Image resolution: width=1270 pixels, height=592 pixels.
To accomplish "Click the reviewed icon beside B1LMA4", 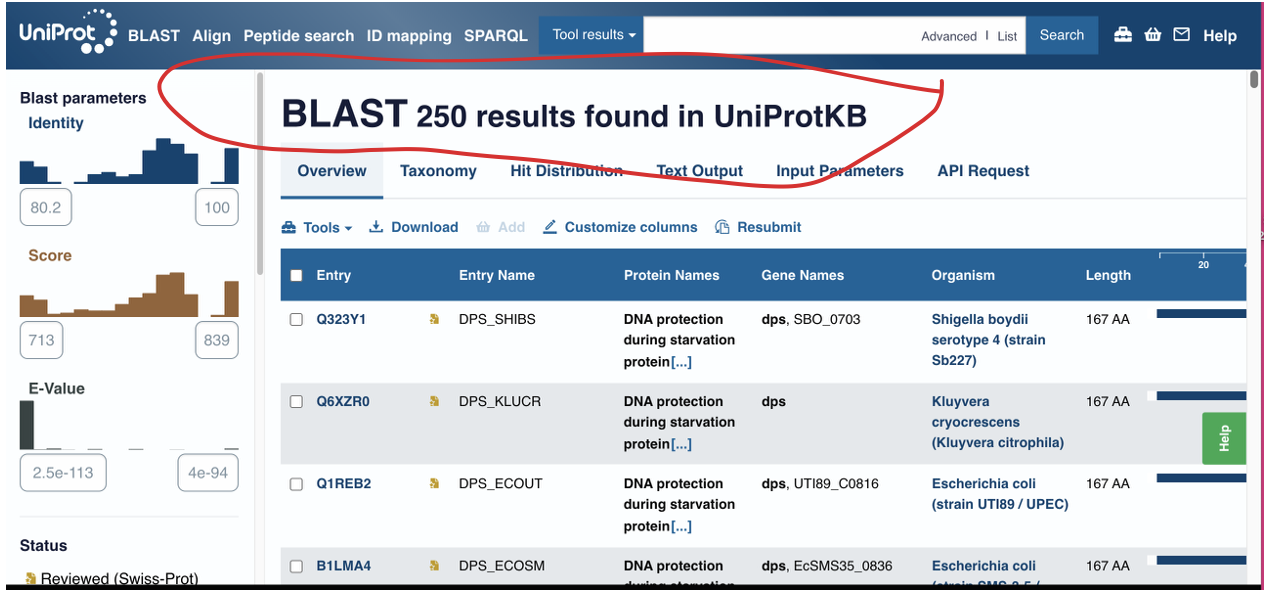I will pyautogui.click(x=434, y=565).
